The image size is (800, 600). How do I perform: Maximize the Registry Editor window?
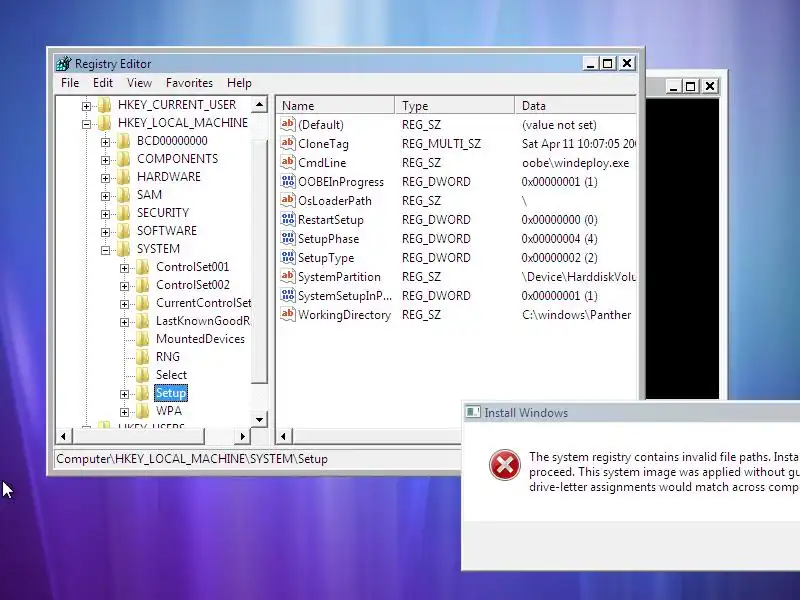tap(608, 63)
